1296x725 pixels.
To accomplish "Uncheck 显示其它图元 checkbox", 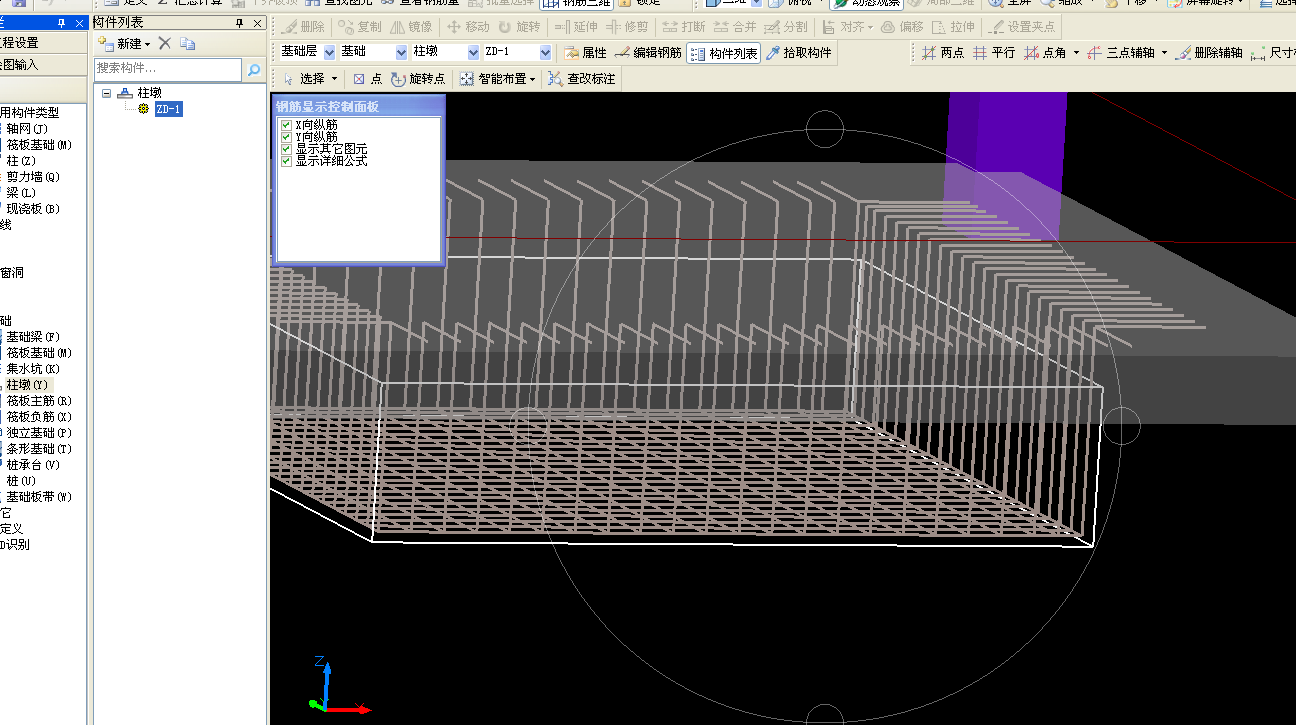I will 287,149.
